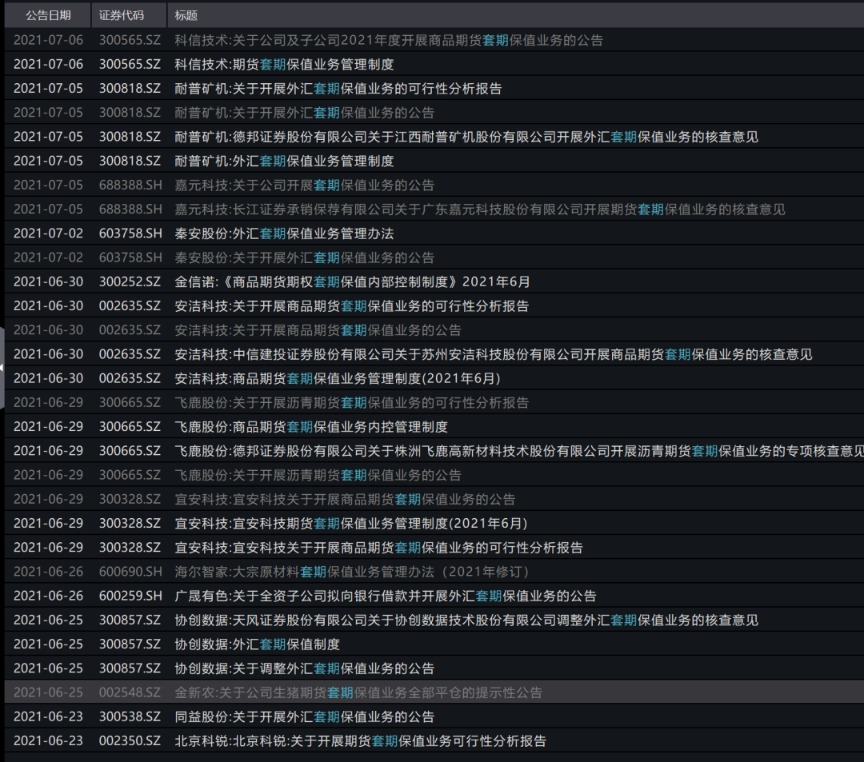Open 德邦证券 耐普矿机 核查意见 announcement

coord(466,137)
